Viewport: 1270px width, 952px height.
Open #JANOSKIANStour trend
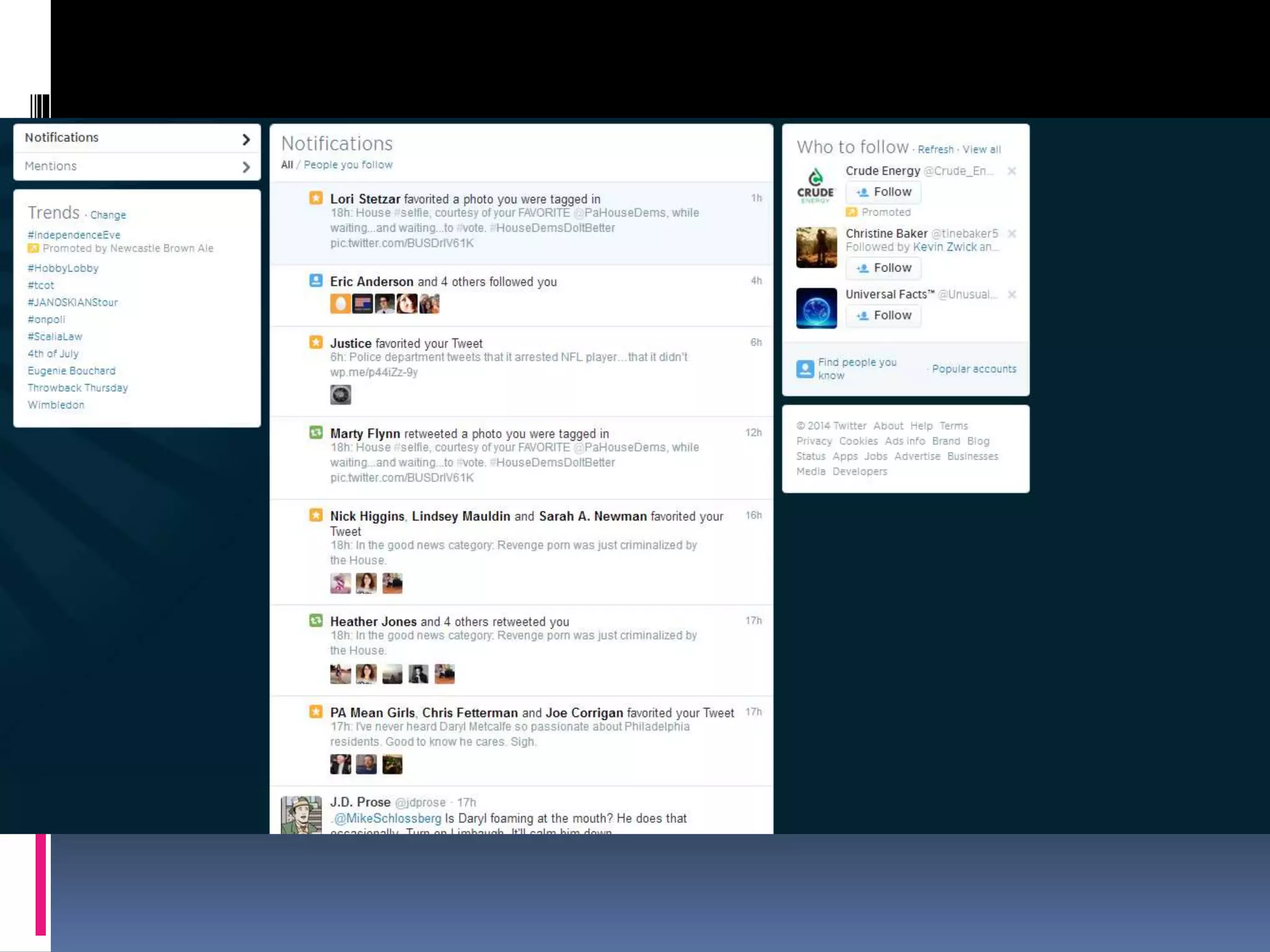coord(73,302)
